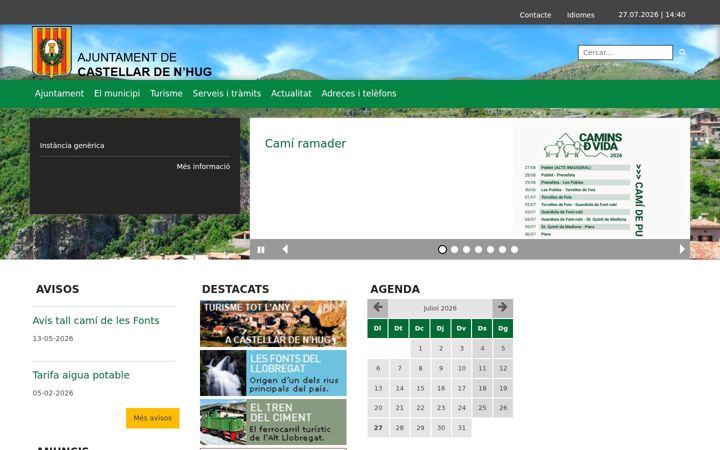Show previous month in agenda calendar

pos(378,308)
